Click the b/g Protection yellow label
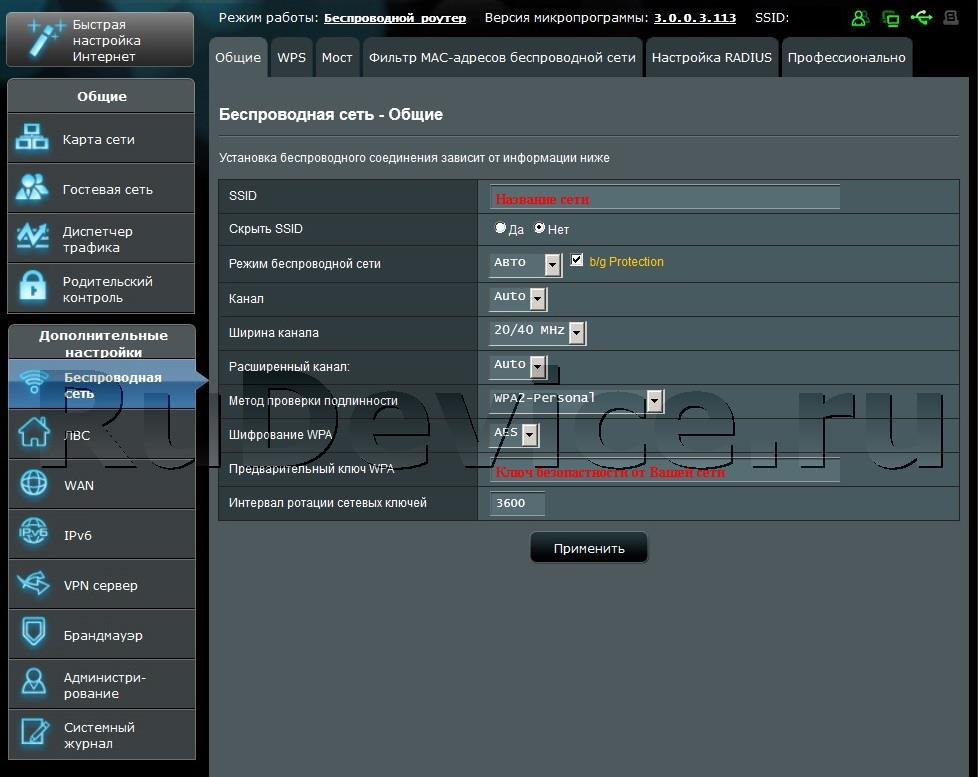Screen dimensions: 978x777 click(x=626, y=262)
